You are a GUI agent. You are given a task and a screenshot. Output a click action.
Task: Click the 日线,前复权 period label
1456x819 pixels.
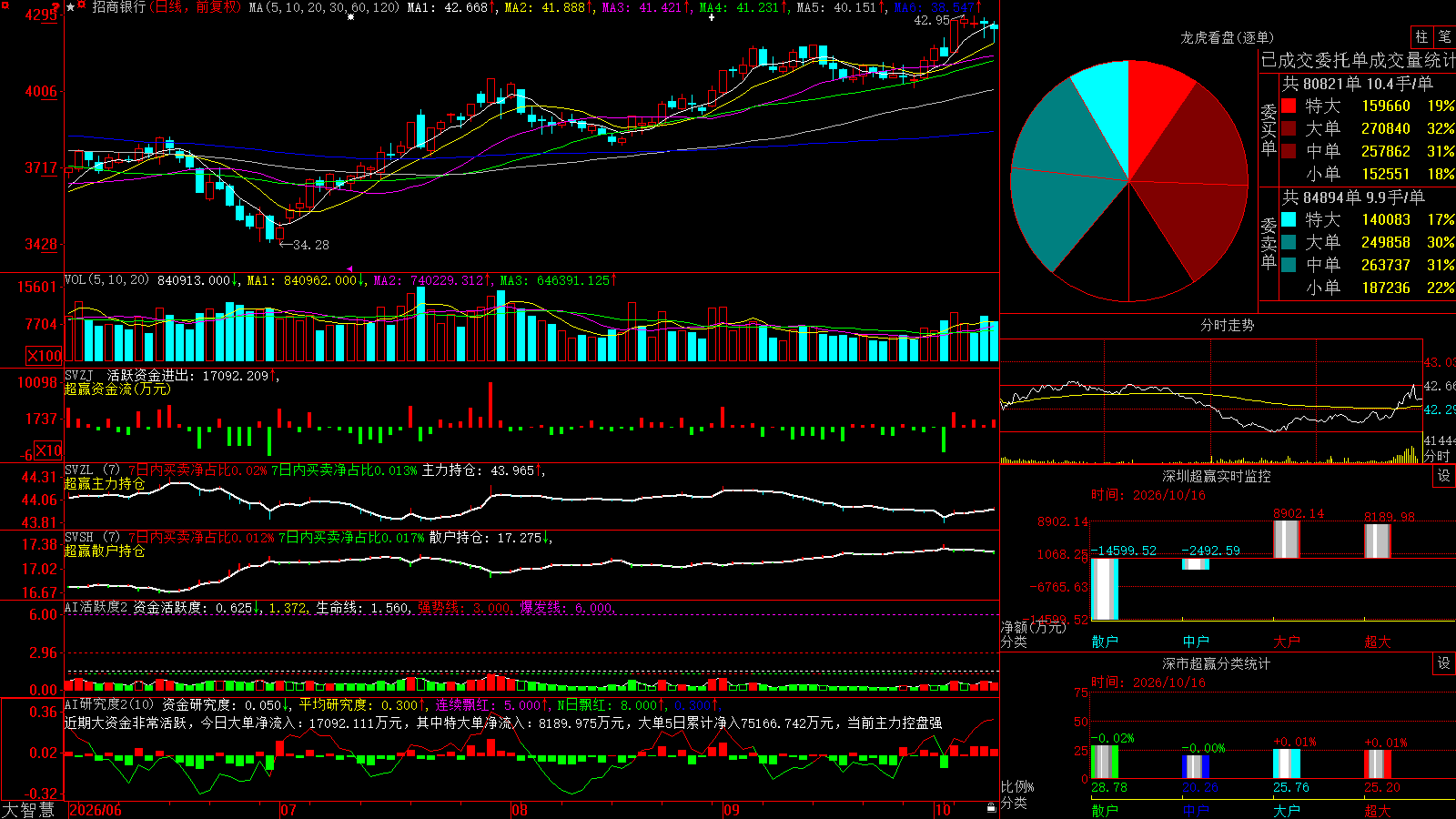click(x=197, y=7)
